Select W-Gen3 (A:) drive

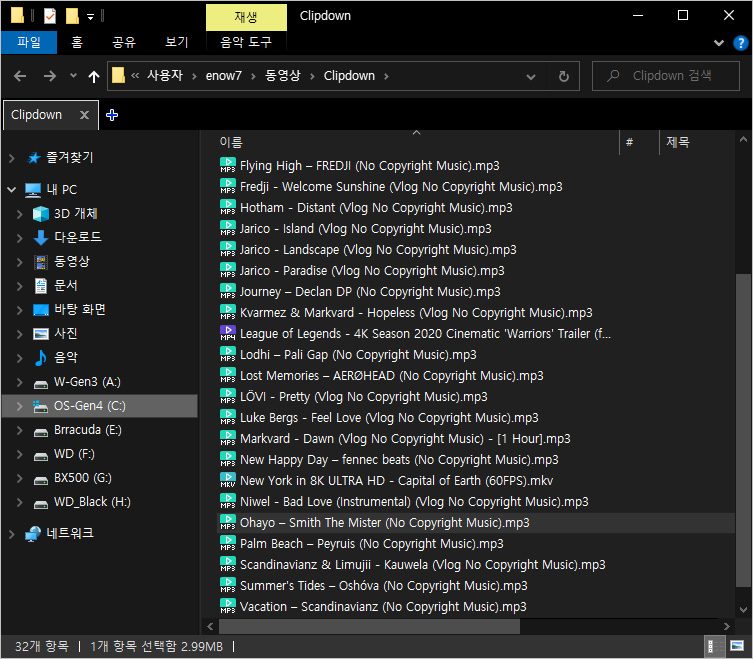point(87,382)
